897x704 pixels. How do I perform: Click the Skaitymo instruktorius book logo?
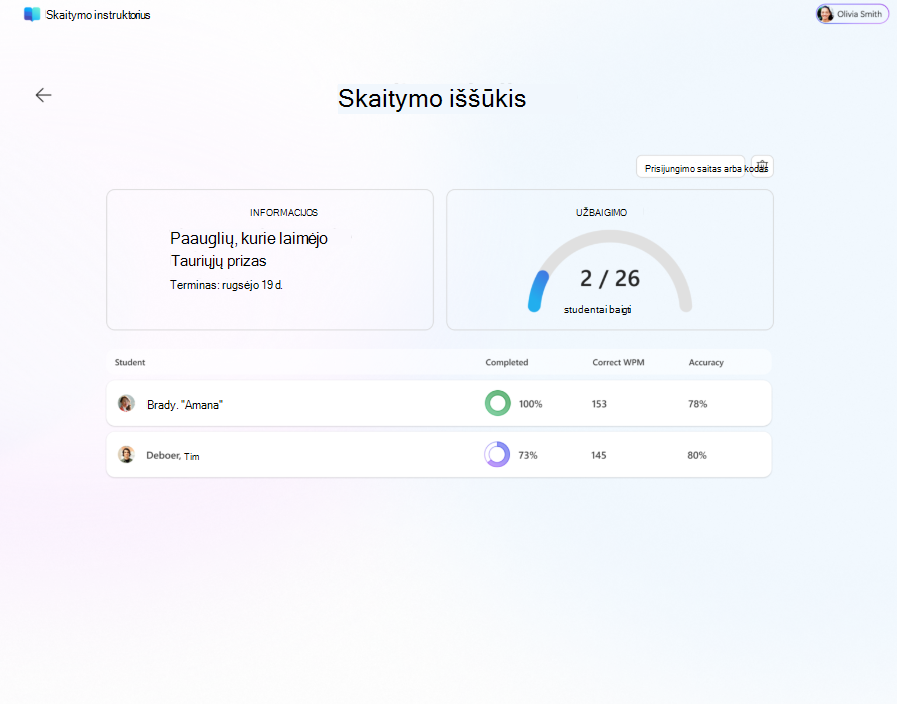(x=32, y=14)
